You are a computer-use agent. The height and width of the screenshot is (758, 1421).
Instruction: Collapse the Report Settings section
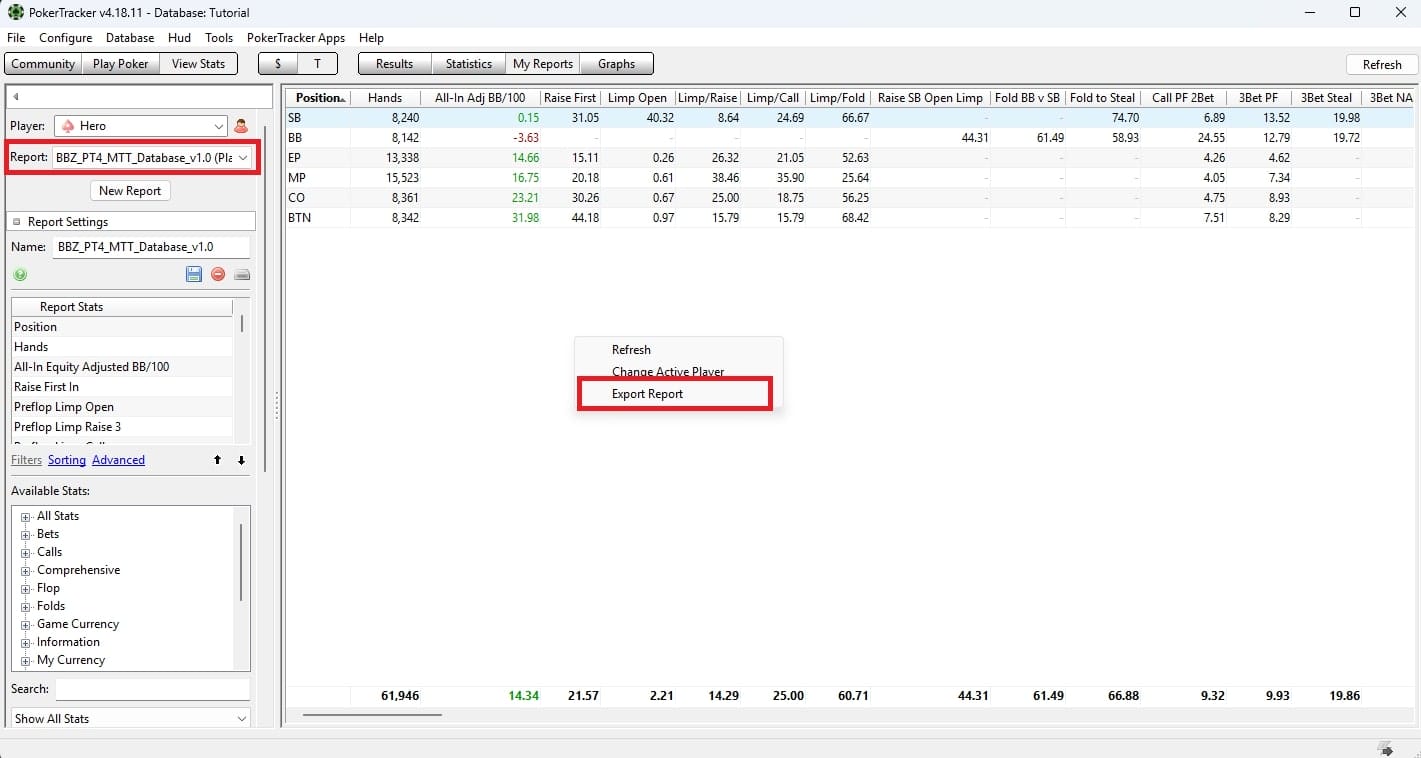(17, 222)
